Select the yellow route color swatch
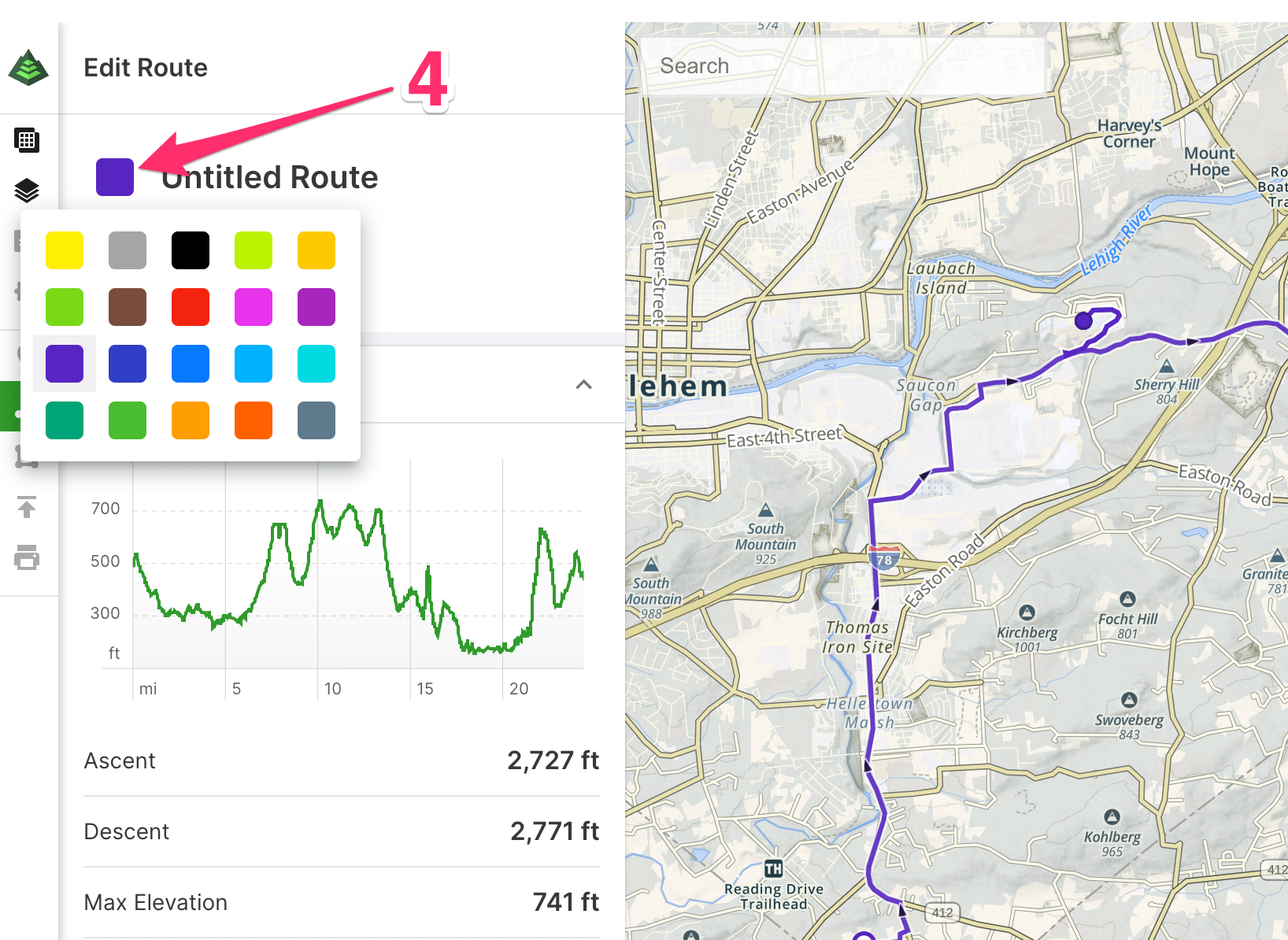Screen dimensions: 1288x940 64,250
